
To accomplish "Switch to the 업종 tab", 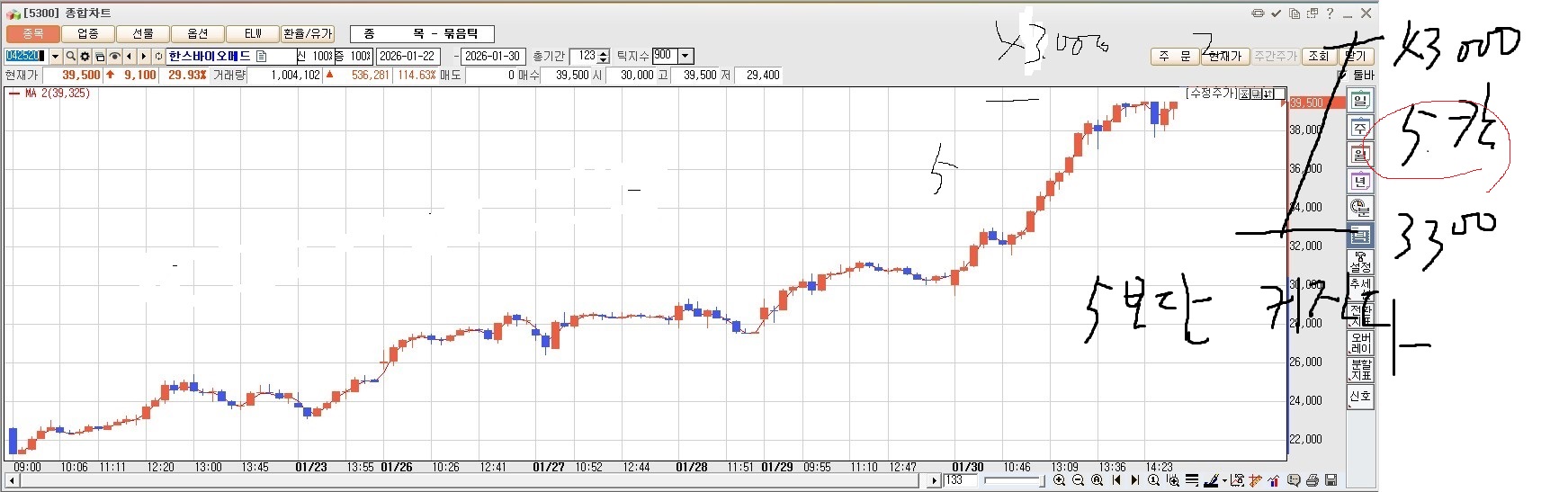I will pos(87,34).
